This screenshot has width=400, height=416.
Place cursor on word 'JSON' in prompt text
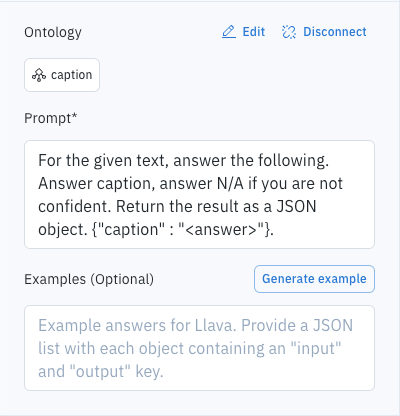pyautogui.click(x=296, y=206)
